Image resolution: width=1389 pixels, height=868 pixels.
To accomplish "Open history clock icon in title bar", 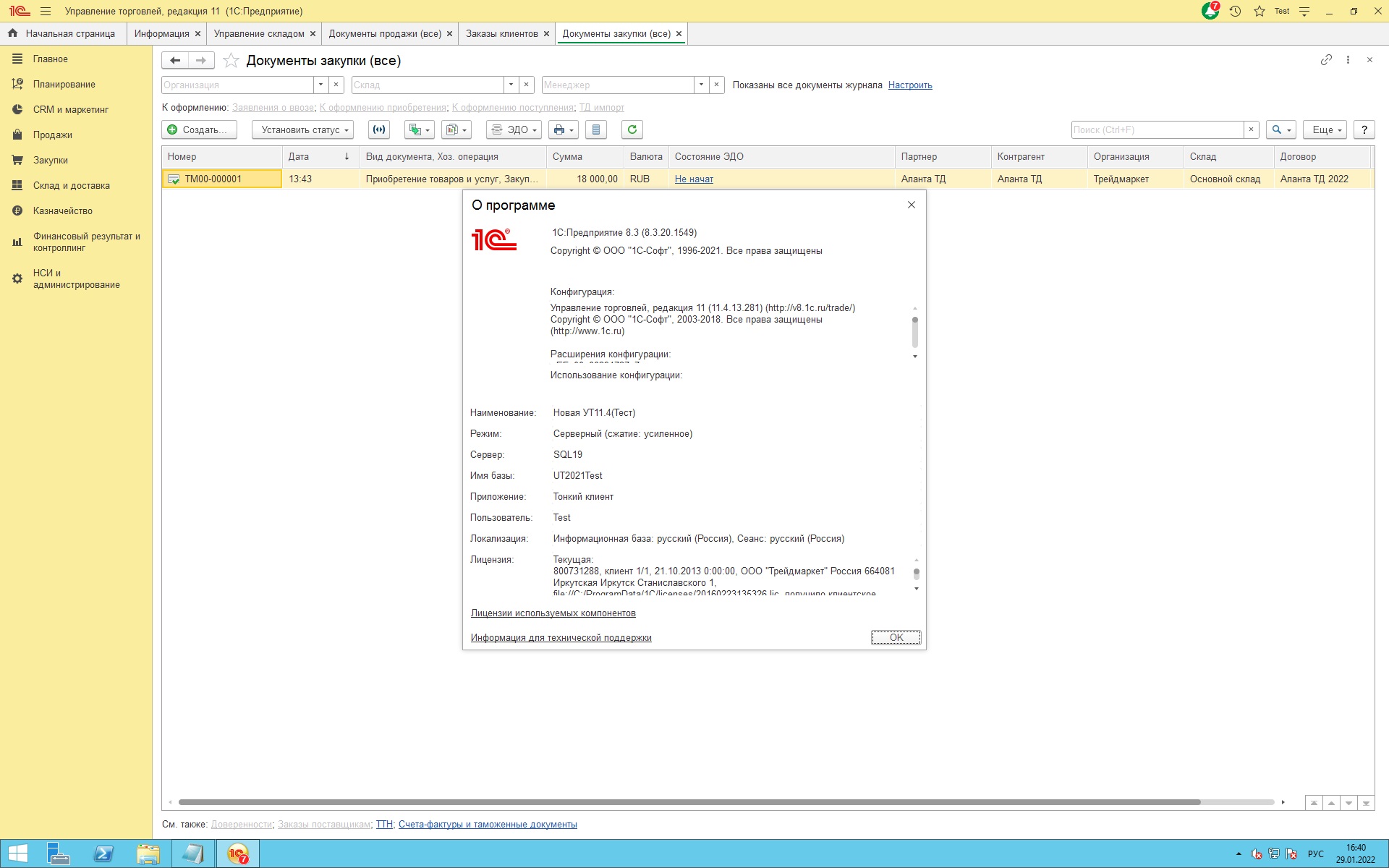I will pos(1235,11).
